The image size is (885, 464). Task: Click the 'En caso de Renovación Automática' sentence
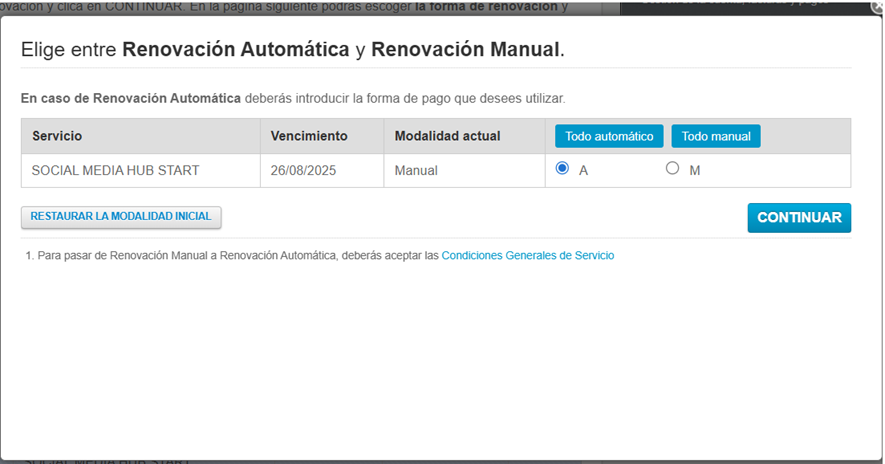(x=293, y=98)
